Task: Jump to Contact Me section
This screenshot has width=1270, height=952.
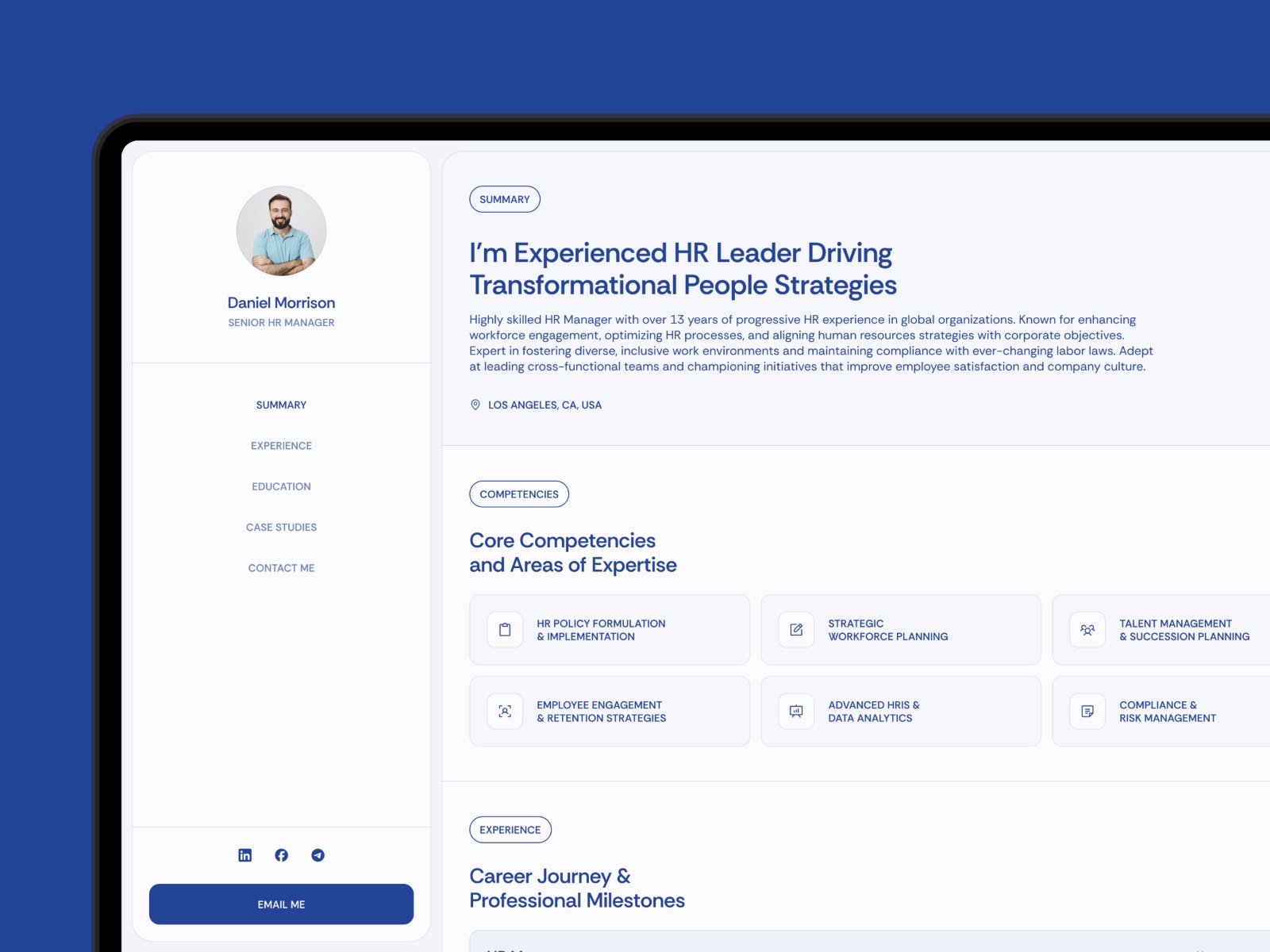Action: point(281,568)
